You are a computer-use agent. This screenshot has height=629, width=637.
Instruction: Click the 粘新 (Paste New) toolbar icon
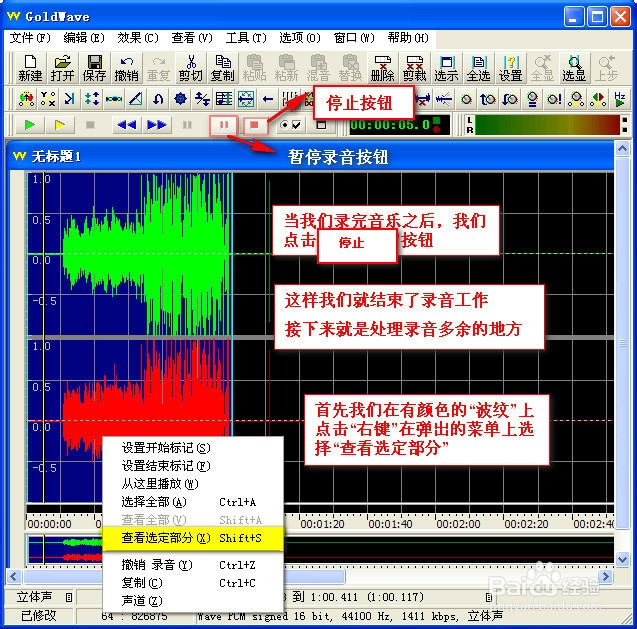click(x=286, y=68)
